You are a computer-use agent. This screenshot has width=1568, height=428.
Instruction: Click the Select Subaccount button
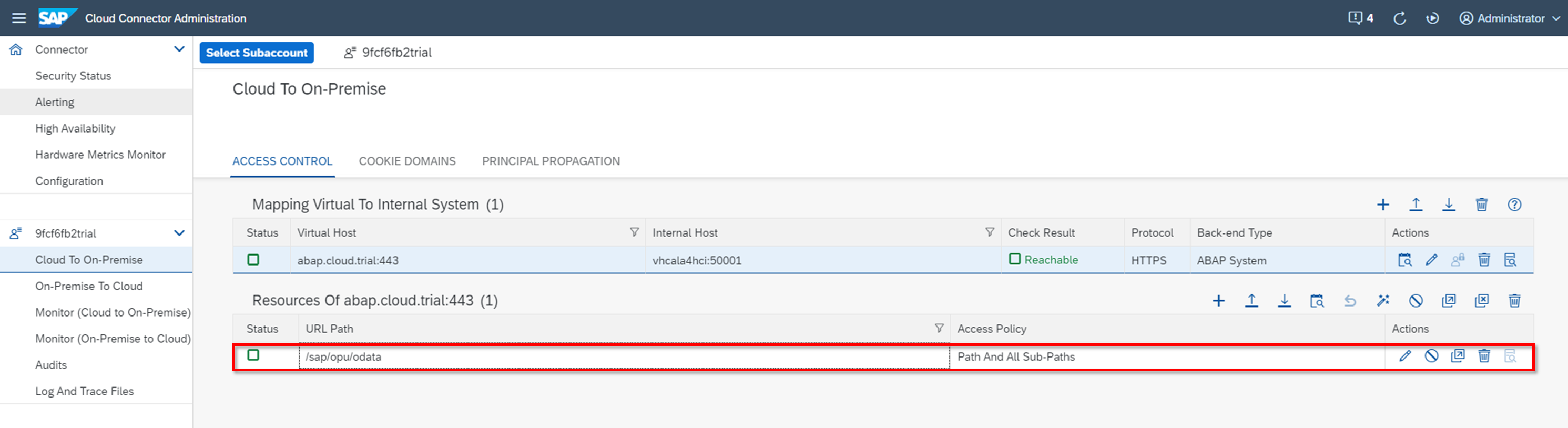coord(257,53)
